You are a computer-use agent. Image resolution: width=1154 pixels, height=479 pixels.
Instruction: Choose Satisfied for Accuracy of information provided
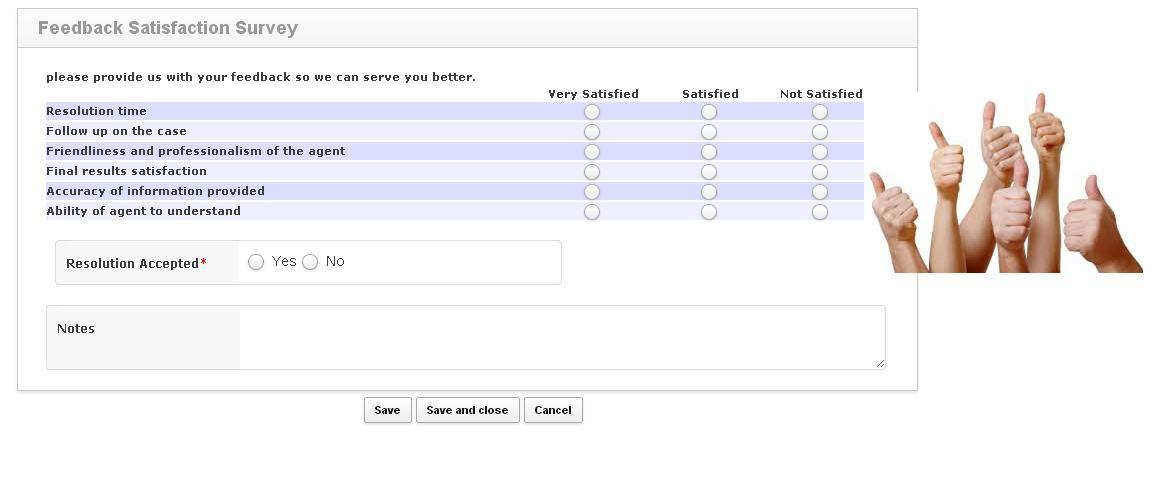(709, 192)
